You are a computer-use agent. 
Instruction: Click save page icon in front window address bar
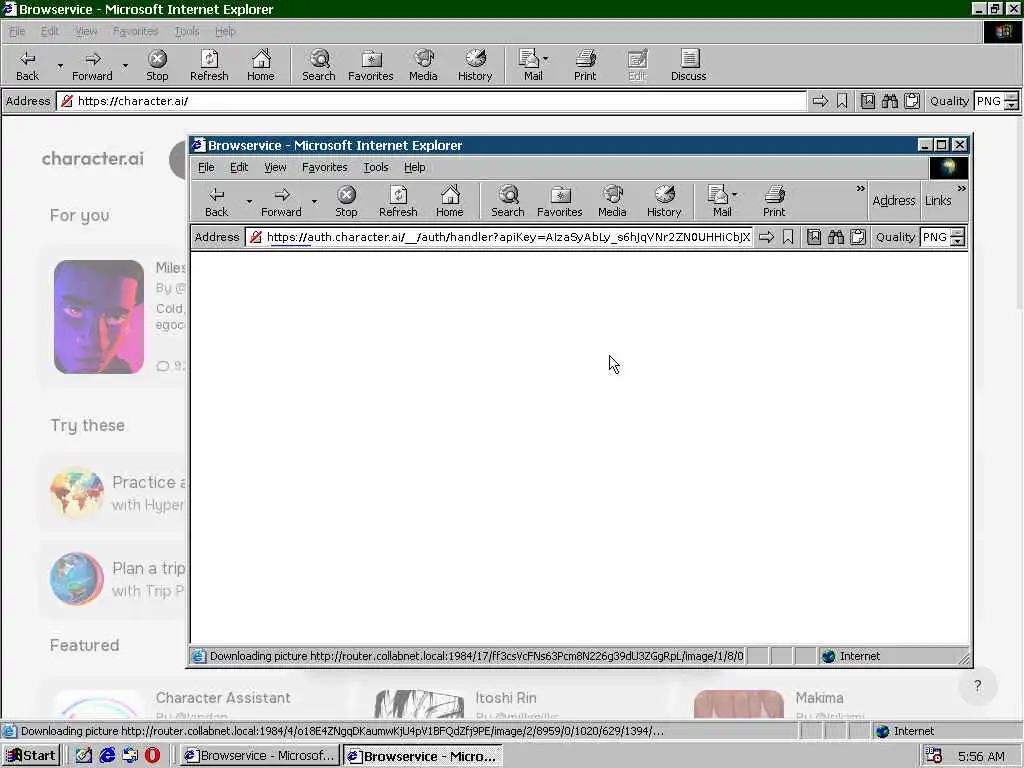coord(814,237)
